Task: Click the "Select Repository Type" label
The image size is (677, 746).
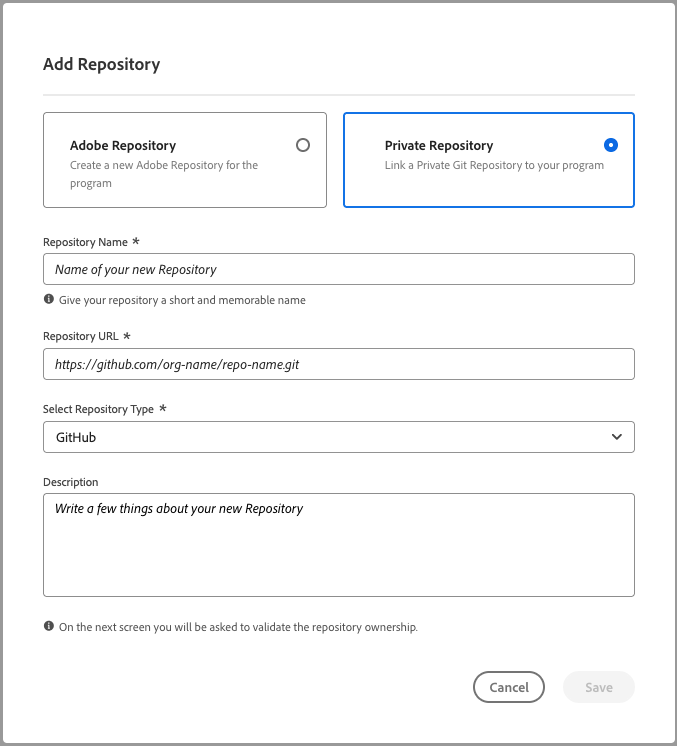Action: 98,409
